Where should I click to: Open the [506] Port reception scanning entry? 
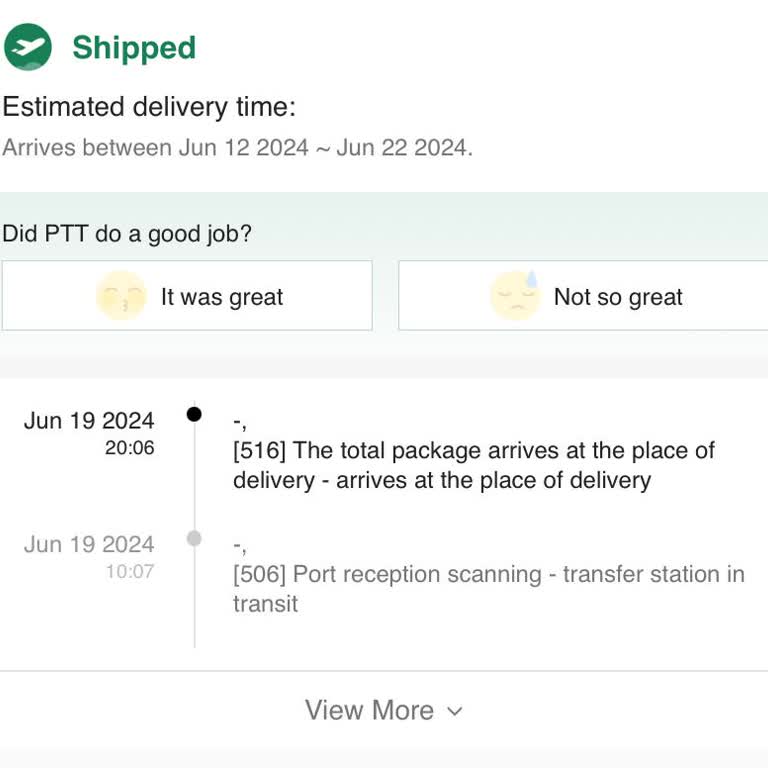coord(488,589)
